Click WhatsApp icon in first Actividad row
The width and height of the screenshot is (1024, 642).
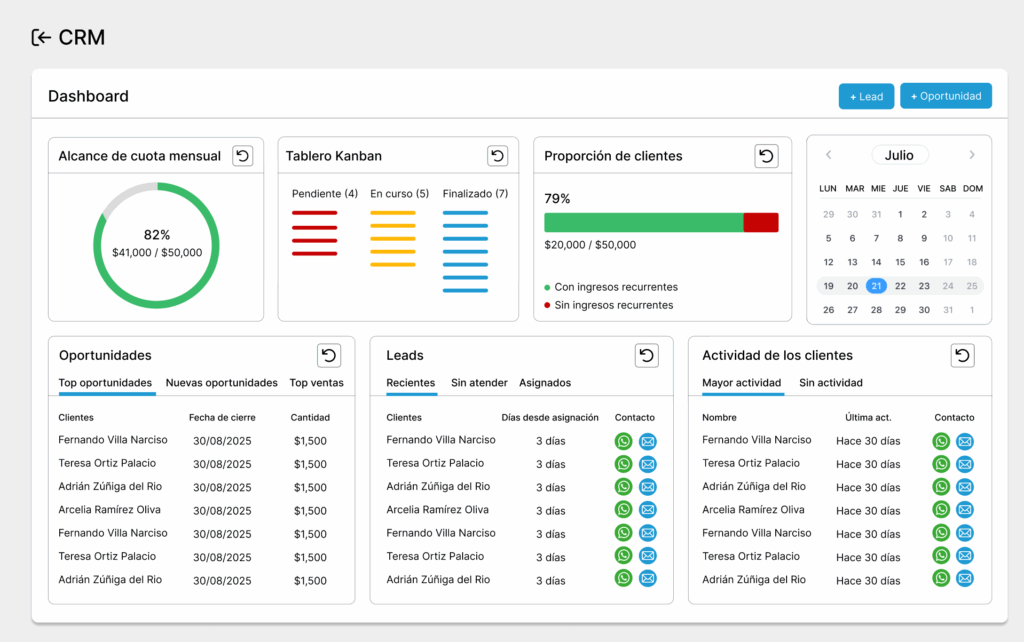pyautogui.click(x=941, y=441)
